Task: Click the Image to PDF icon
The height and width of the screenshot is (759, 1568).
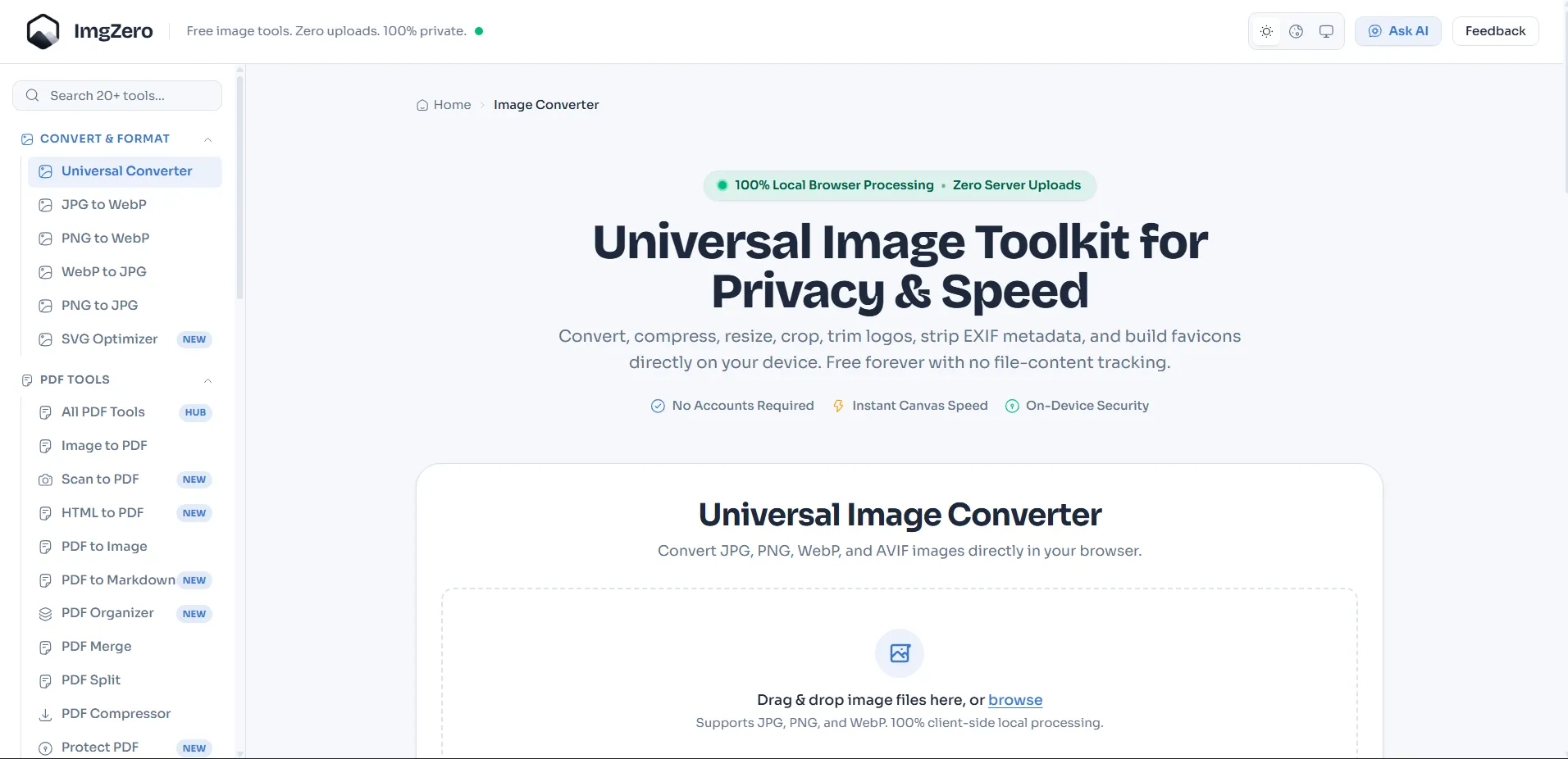Action: tap(46, 446)
